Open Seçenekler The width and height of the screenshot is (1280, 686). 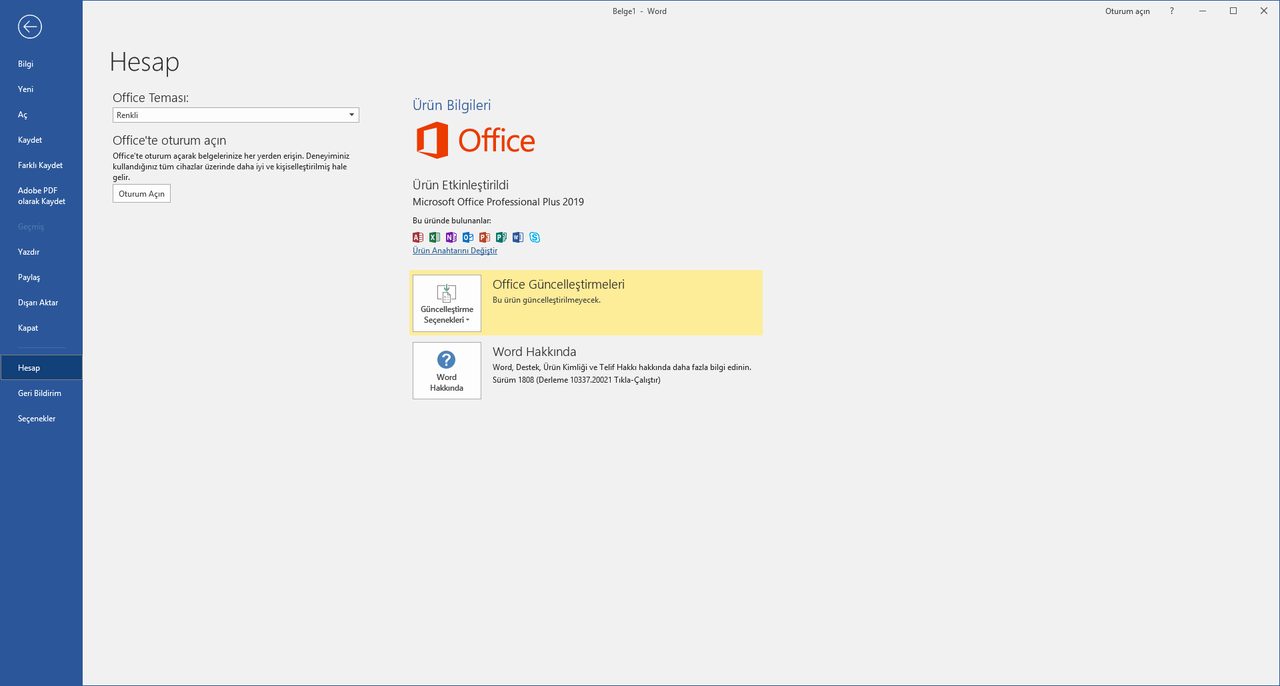pos(41,418)
